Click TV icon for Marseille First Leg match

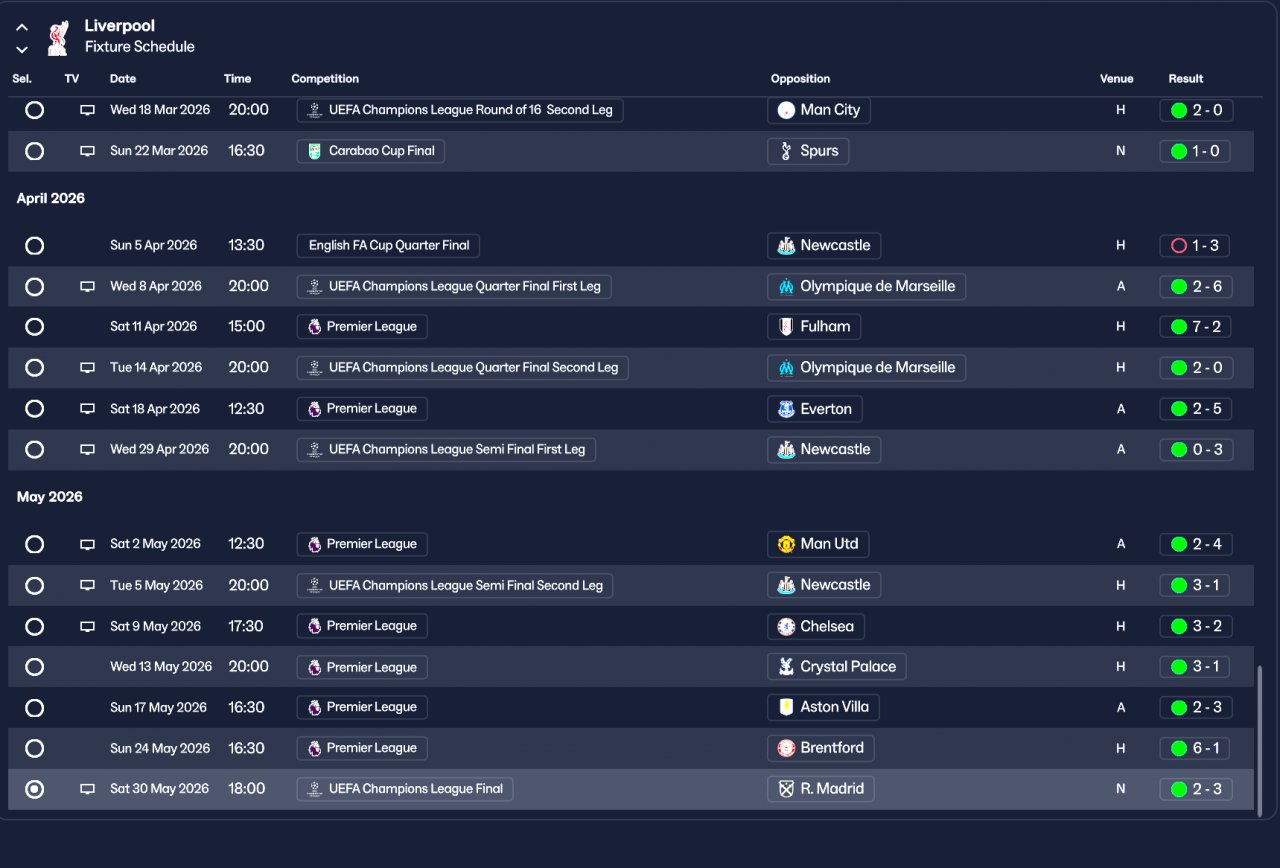[88, 287]
